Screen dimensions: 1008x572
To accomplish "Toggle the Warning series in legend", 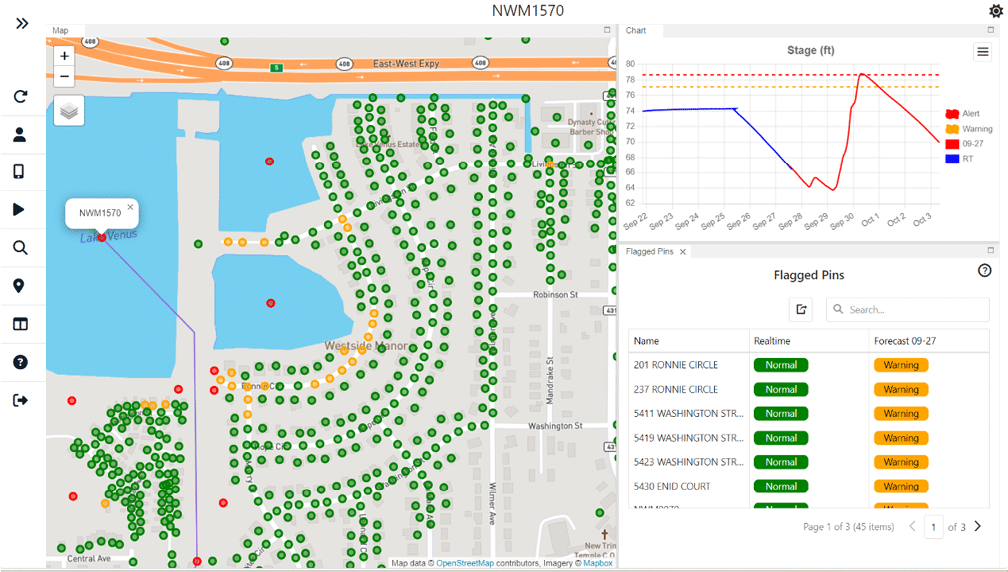I will [x=969, y=129].
